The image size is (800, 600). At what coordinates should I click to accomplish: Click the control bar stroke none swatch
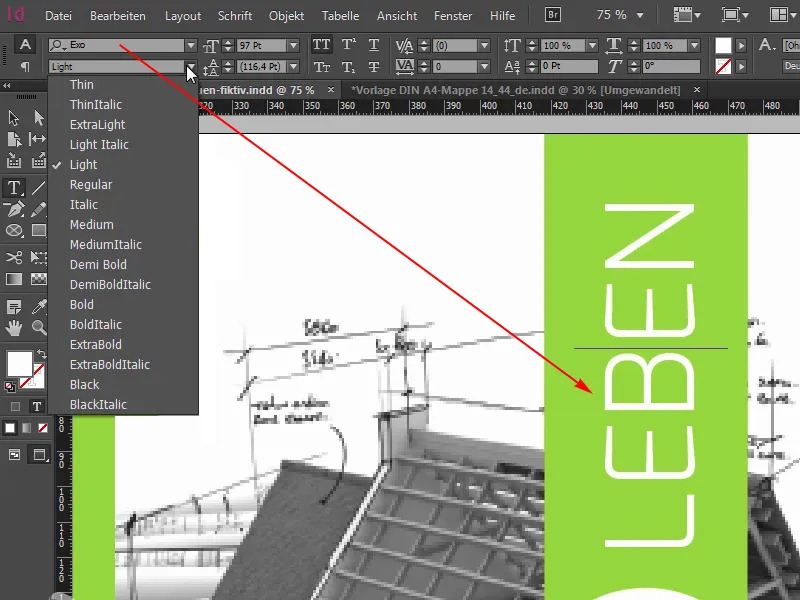tap(723, 66)
